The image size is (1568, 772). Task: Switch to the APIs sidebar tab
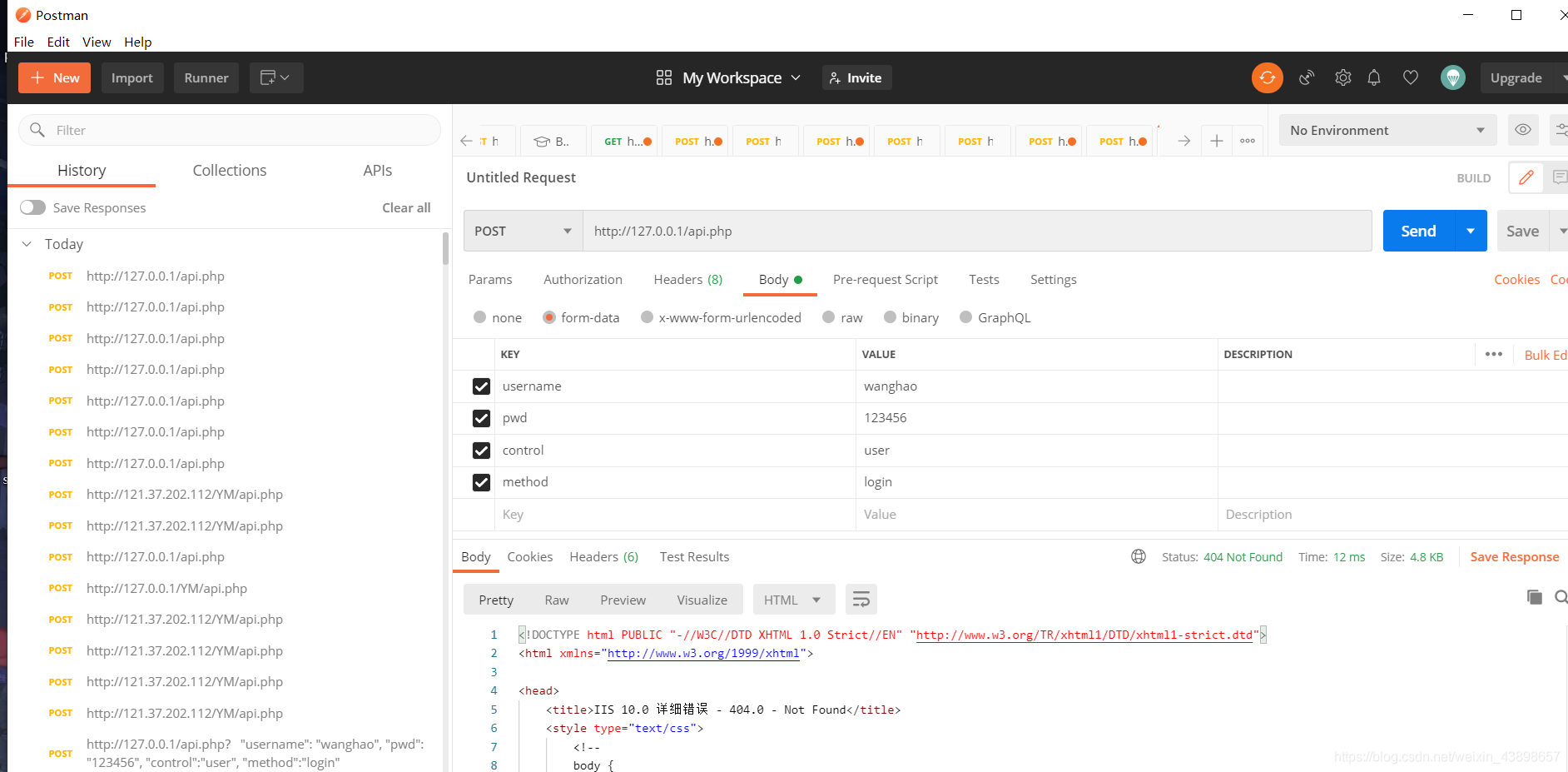pos(377,170)
